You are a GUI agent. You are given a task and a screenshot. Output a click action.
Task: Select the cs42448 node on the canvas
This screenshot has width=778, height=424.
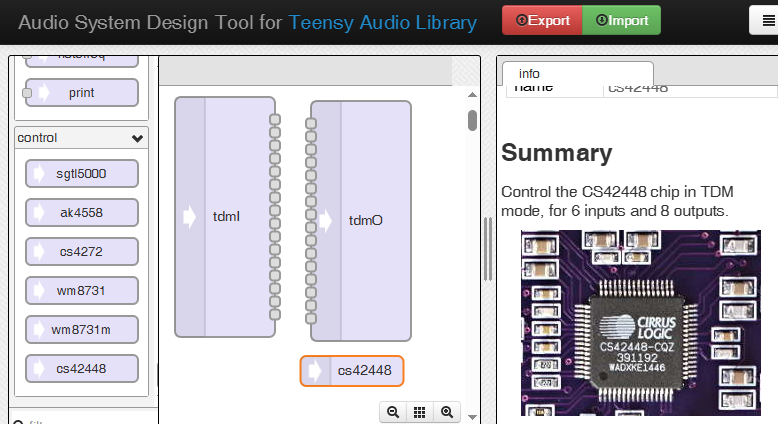(x=352, y=370)
